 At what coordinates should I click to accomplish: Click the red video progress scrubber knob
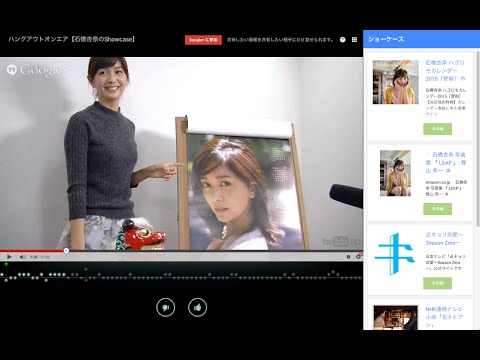point(66,251)
